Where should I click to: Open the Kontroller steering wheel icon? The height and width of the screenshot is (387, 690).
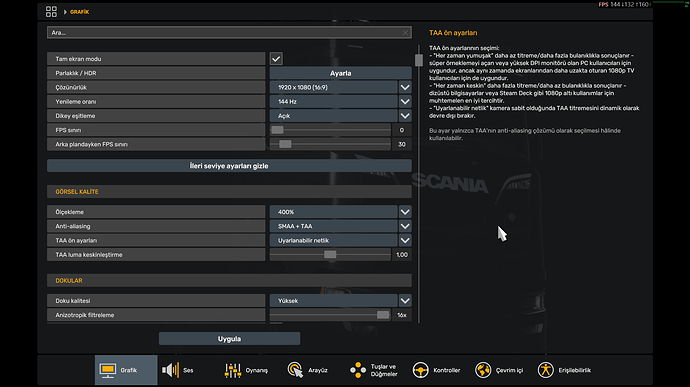click(420, 370)
